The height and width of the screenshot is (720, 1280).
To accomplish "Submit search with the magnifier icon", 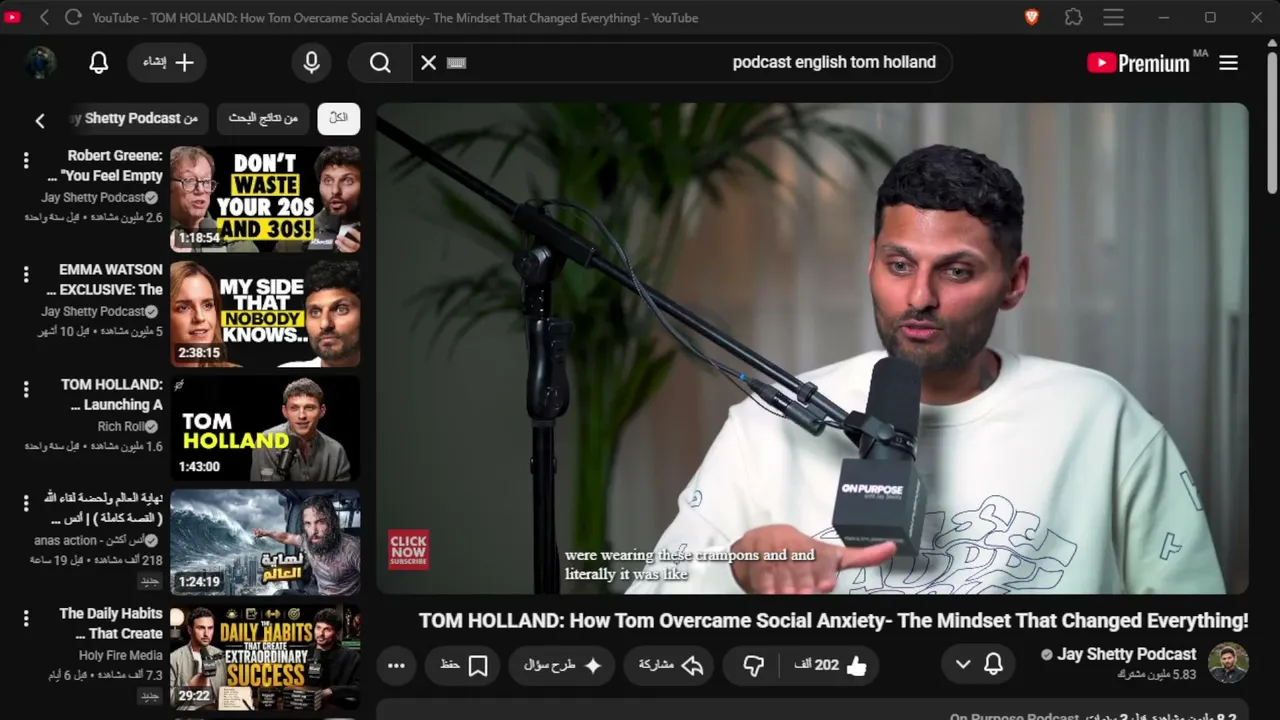I will pyautogui.click(x=380, y=62).
